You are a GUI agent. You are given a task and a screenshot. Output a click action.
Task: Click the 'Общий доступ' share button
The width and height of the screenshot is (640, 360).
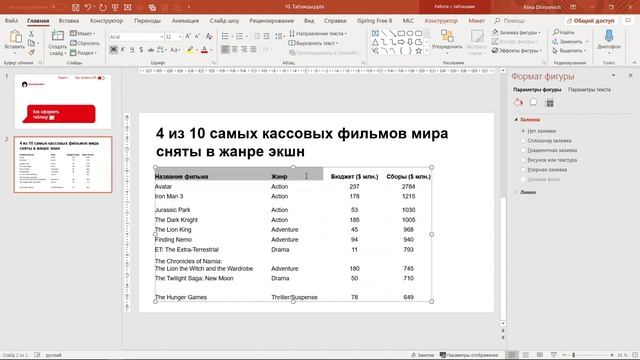click(591, 20)
